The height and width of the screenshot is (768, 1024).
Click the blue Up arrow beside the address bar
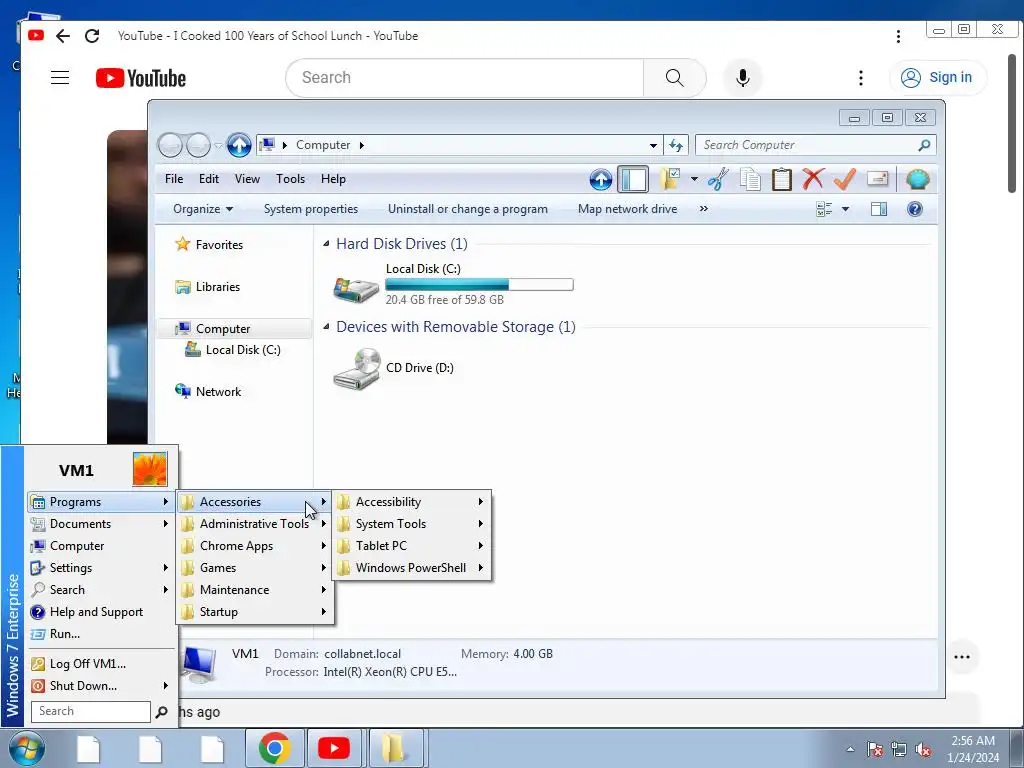pos(239,145)
